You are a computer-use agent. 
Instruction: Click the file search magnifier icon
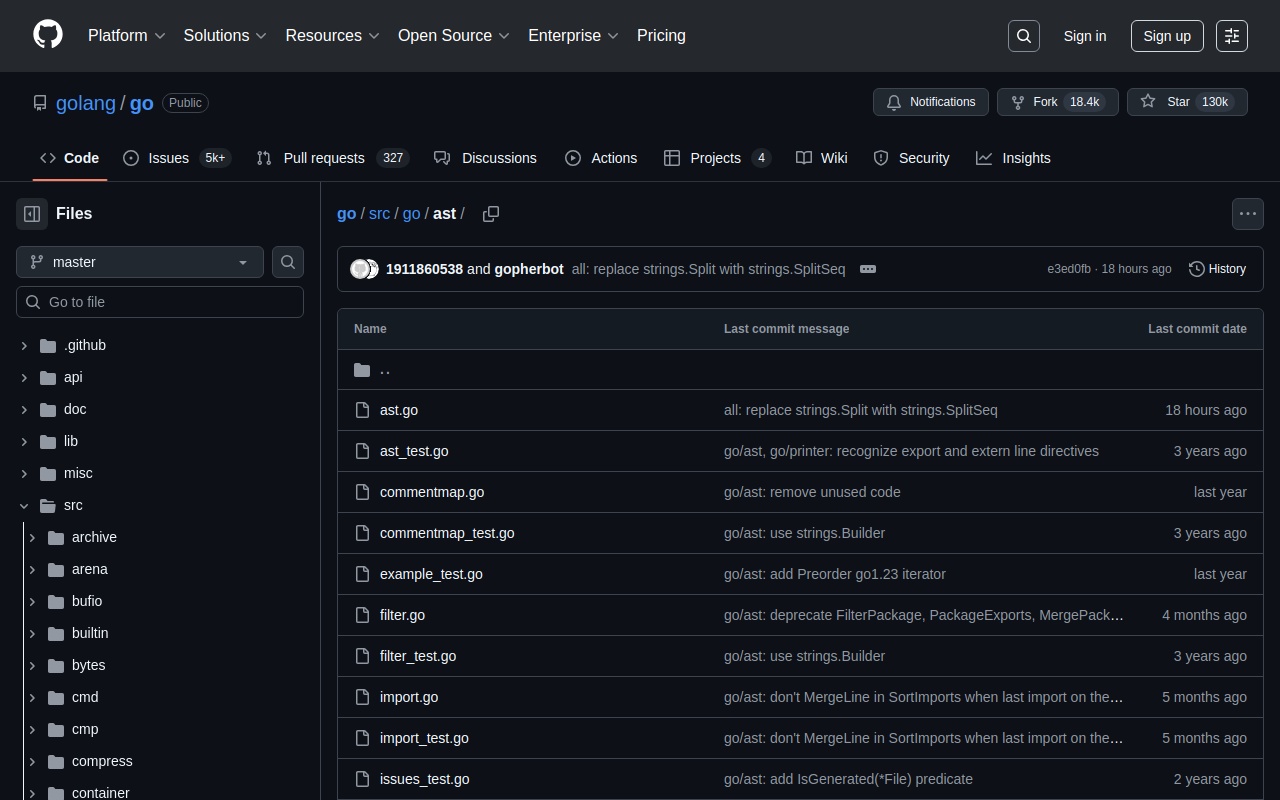pyautogui.click(x=288, y=262)
